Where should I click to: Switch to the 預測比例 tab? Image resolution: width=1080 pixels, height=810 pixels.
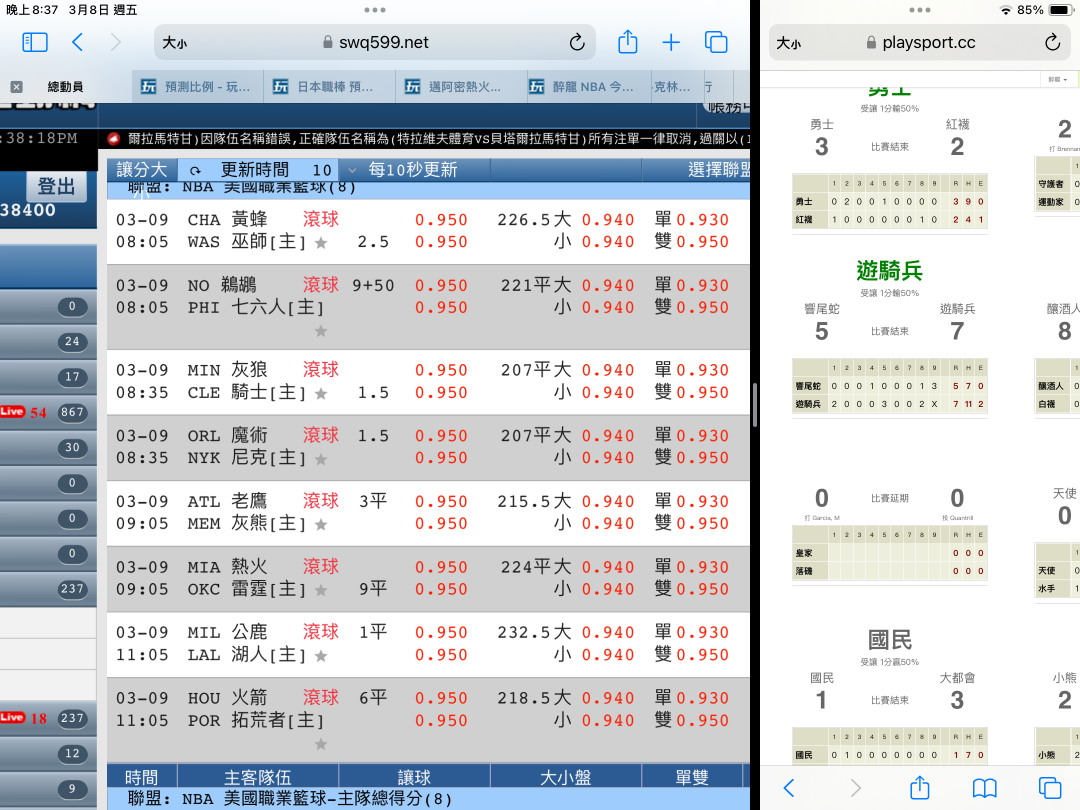(198, 87)
